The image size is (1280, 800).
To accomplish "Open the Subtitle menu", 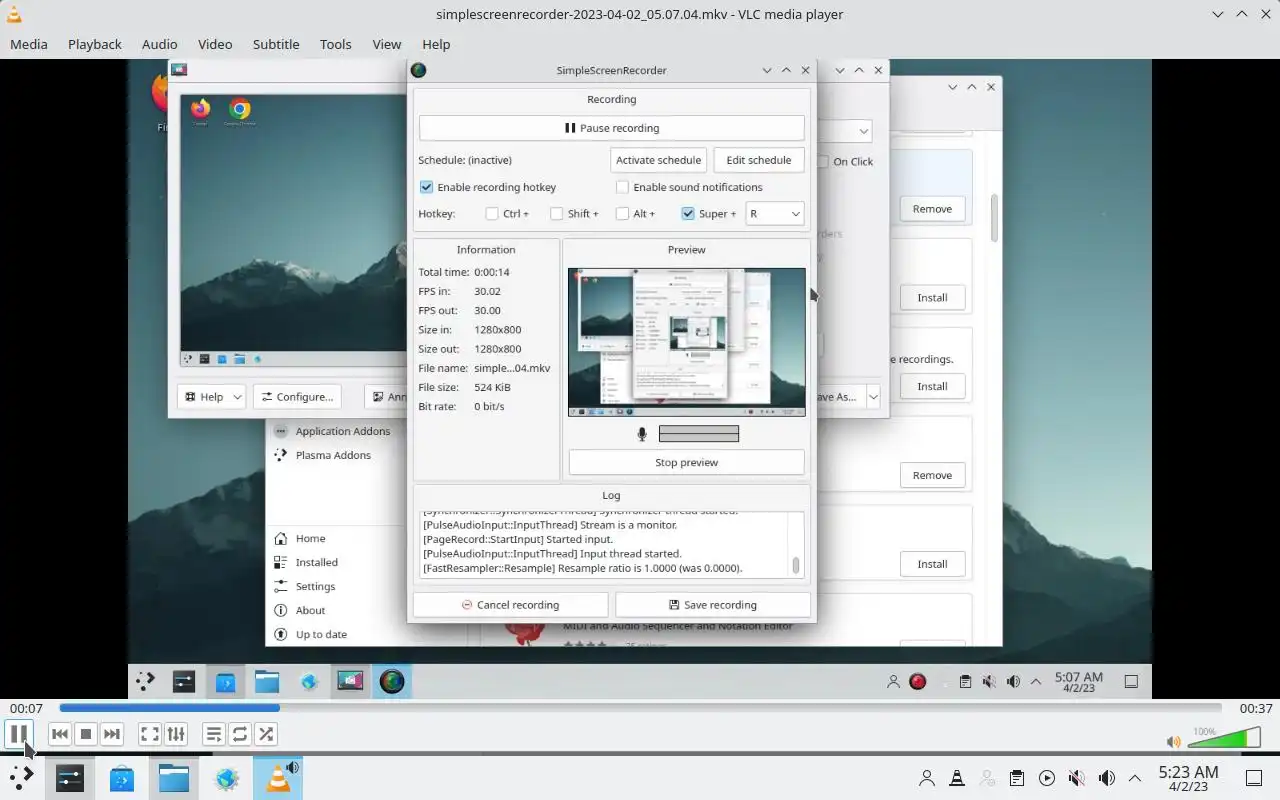I will click(x=276, y=44).
